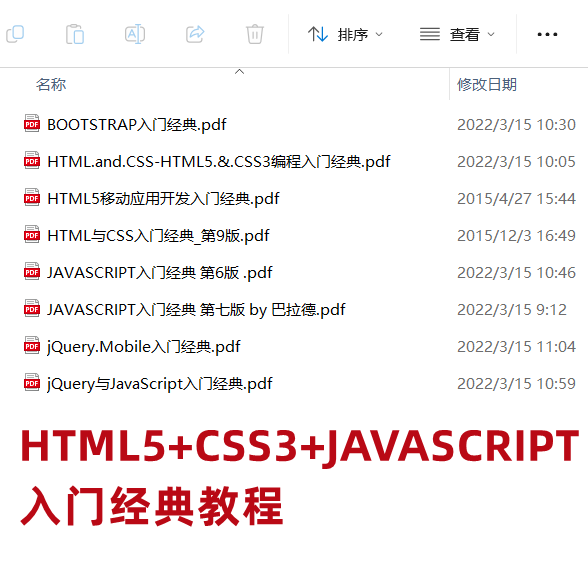Click the date 2022/3/15 10:05
The height and width of the screenshot is (588, 588).
[x=516, y=162]
